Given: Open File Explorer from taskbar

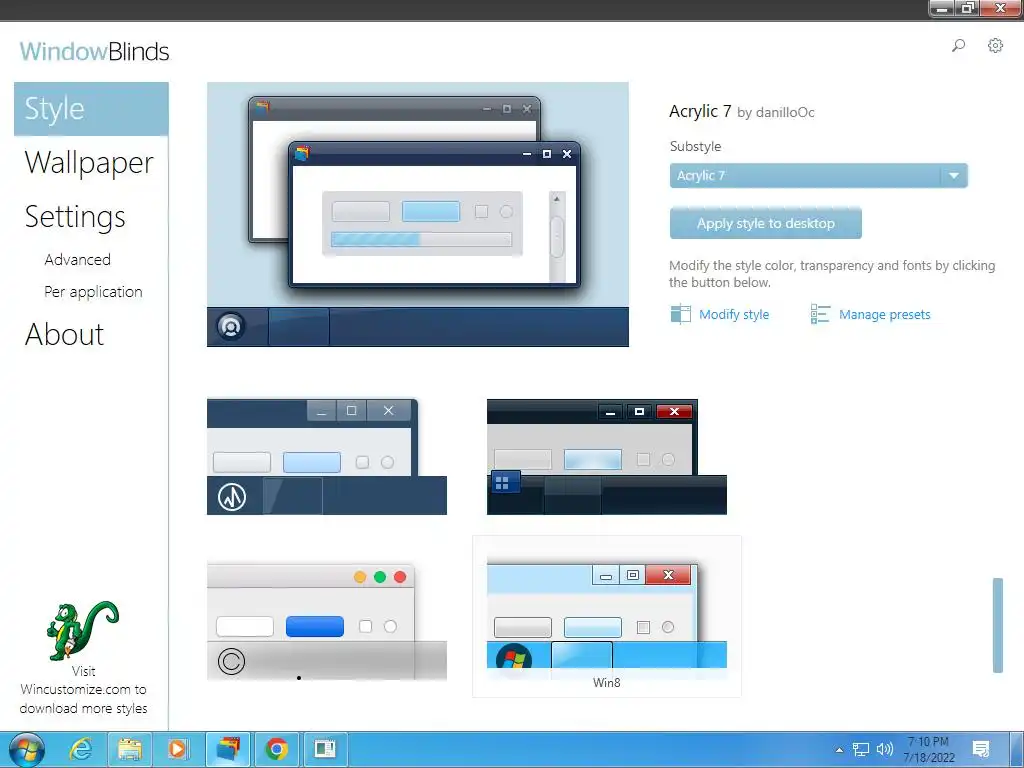Looking at the screenshot, I should 129,749.
